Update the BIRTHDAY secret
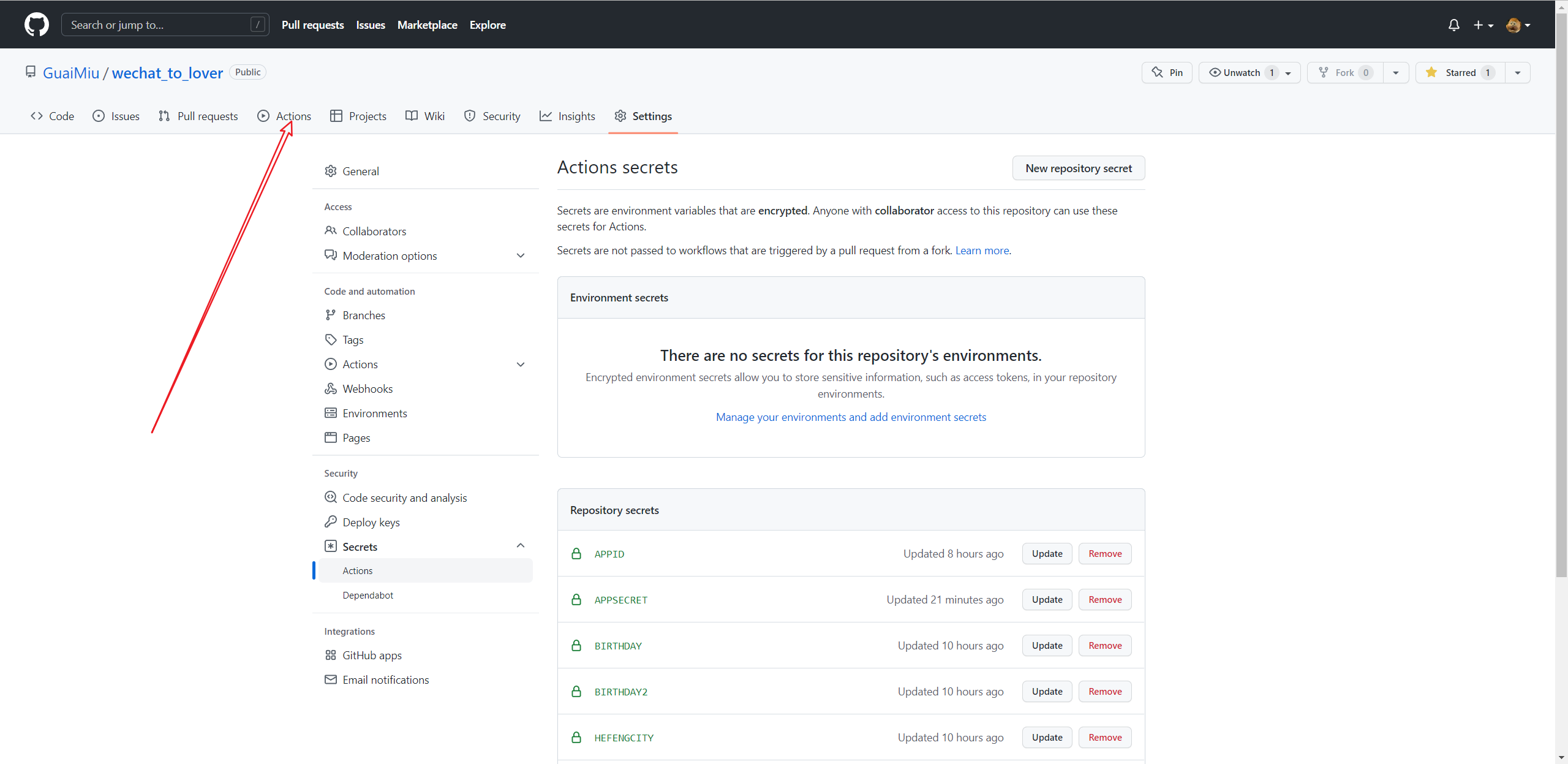Viewport: 1568px width, 764px height. point(1047,645)
